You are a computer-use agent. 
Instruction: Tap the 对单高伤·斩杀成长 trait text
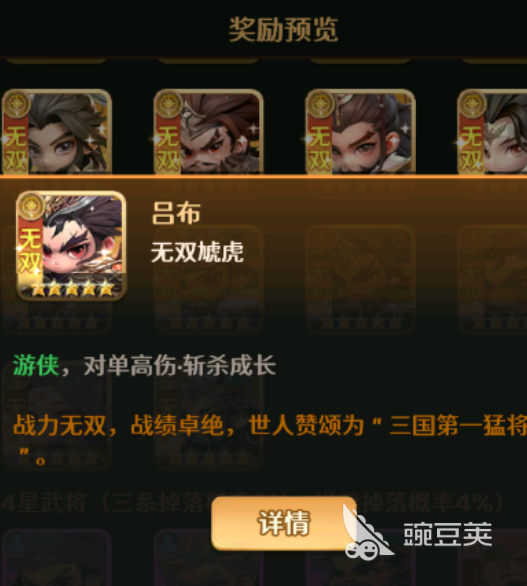point(180,365)
